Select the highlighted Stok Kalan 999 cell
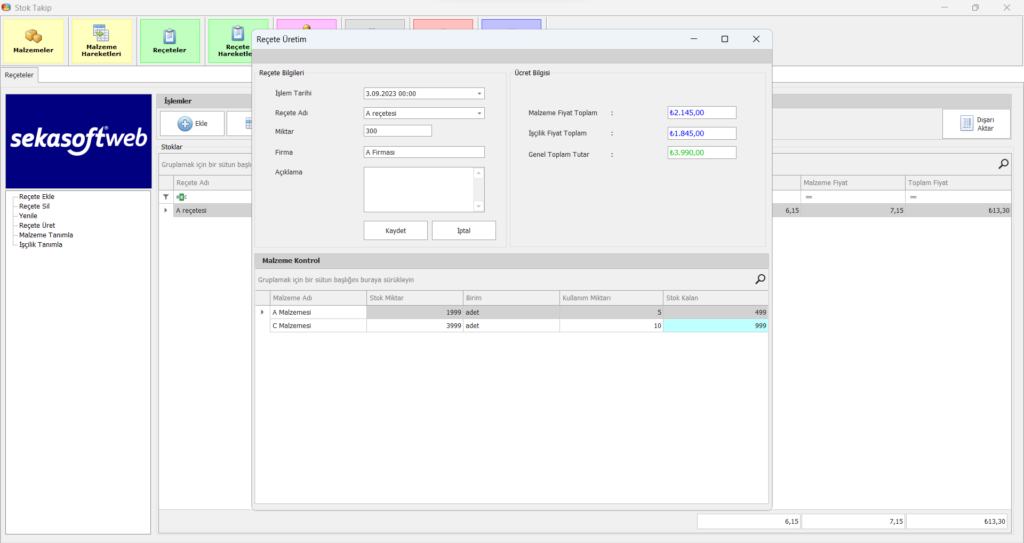Screen dimensions: 1024x543 715,325
